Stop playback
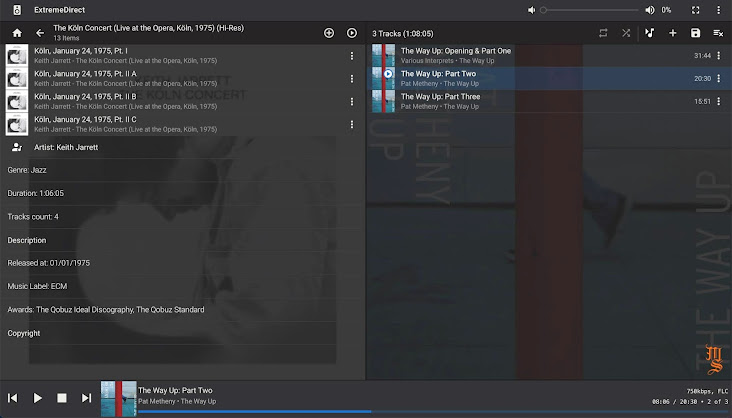 click(62, 398)
